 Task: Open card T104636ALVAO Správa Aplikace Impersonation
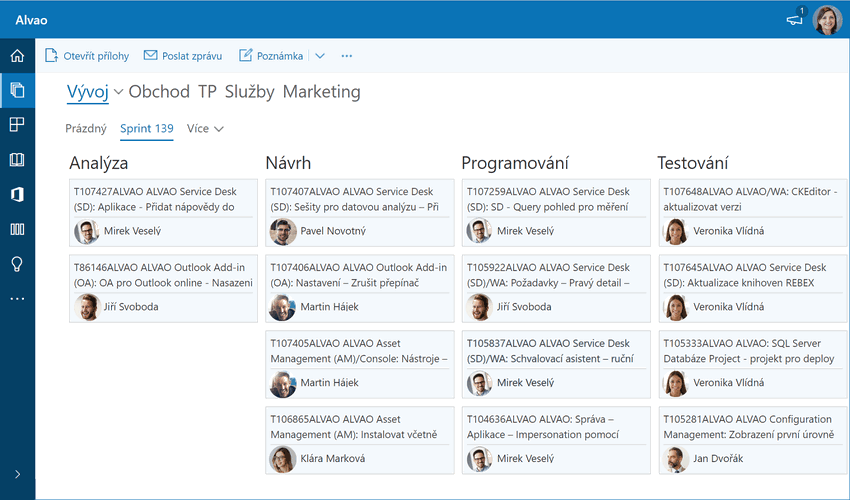pyautogui.click(x=556, y=440)
